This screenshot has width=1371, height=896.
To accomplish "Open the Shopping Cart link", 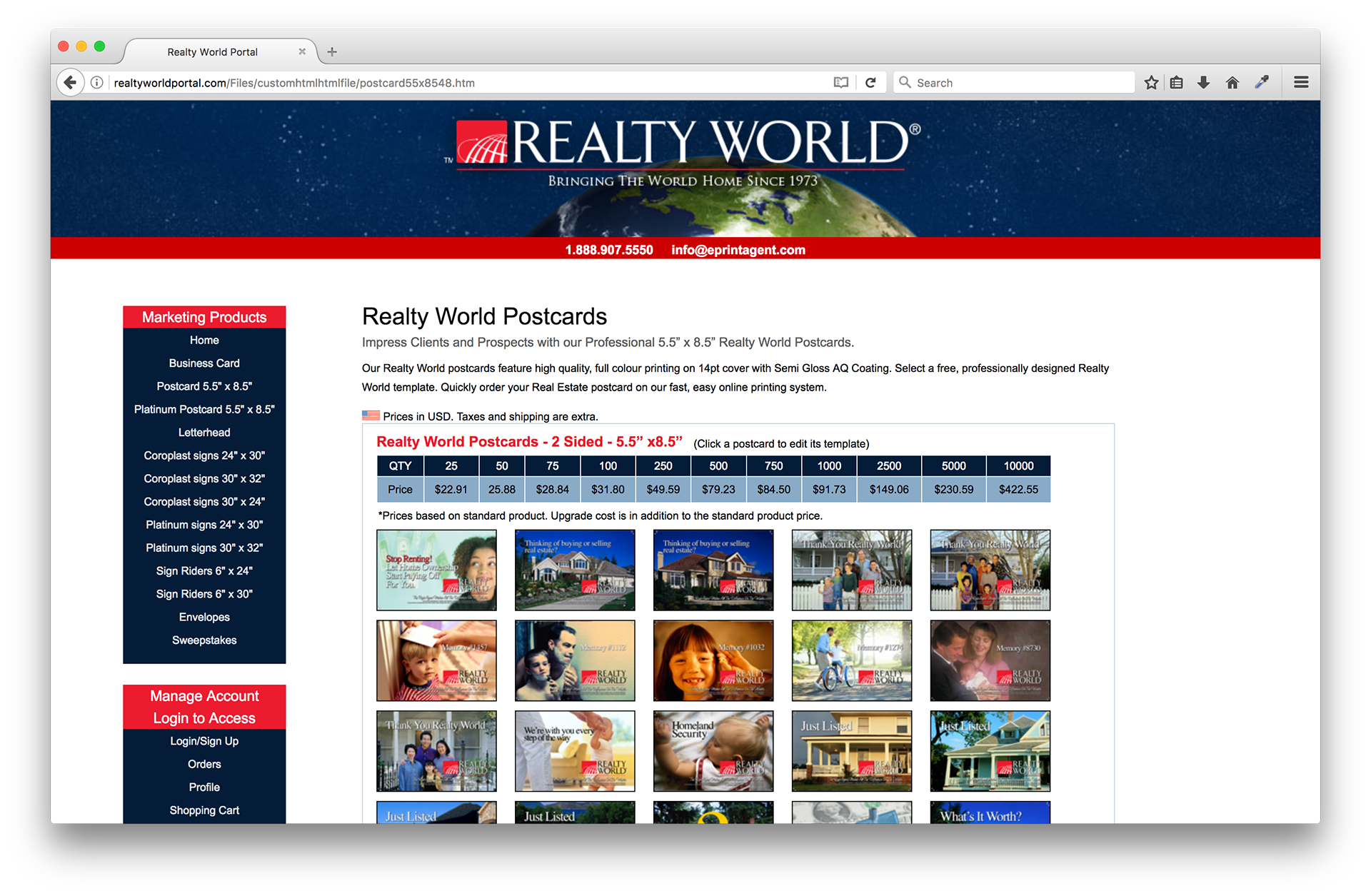I will pyautogui.click(x=204, y=810).
